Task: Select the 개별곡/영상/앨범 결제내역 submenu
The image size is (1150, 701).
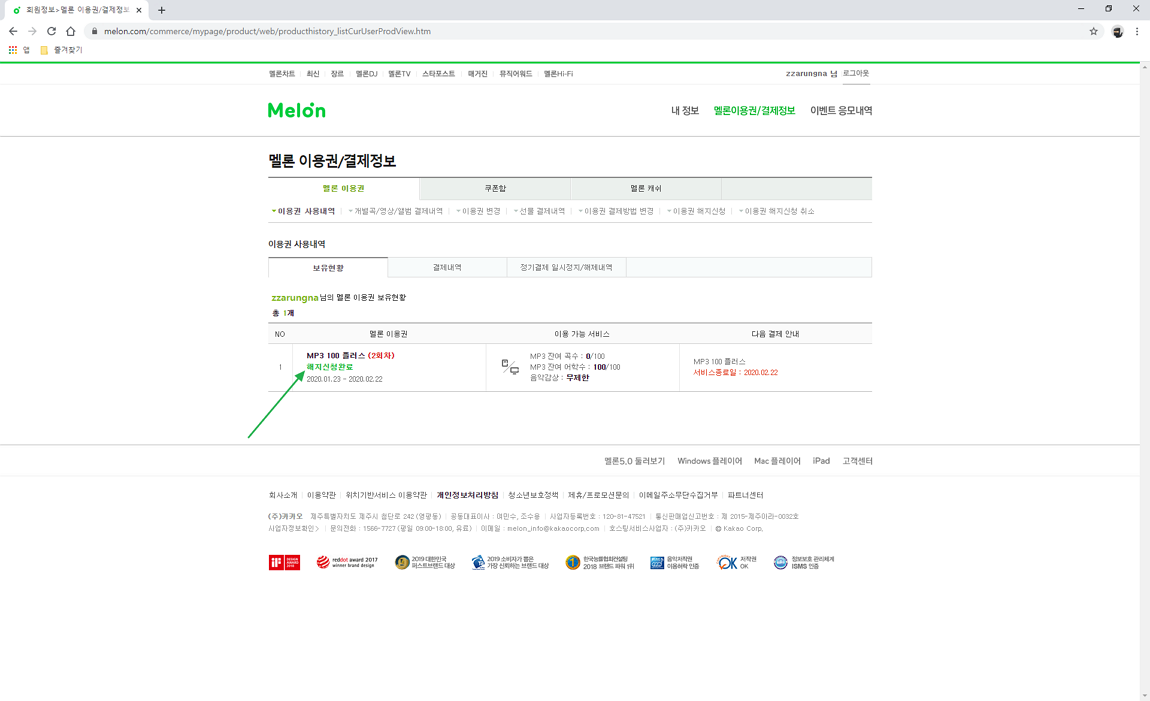Action: (x=398, y=211)
